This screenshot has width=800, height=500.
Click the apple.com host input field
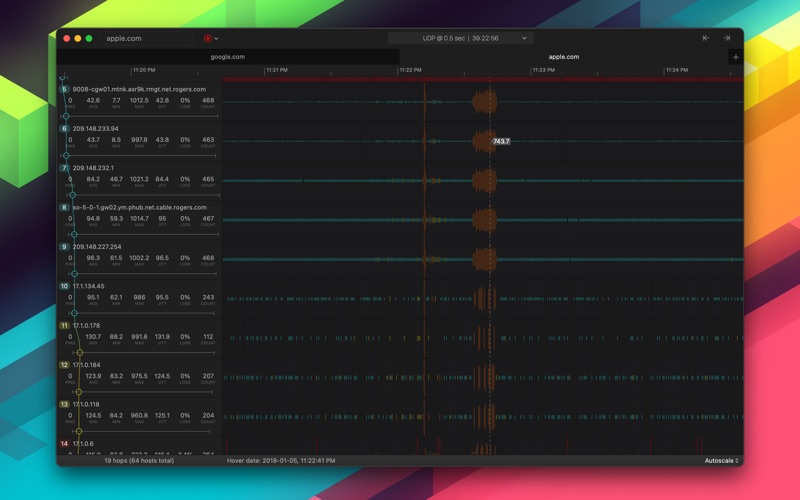(x=147, y=38)
